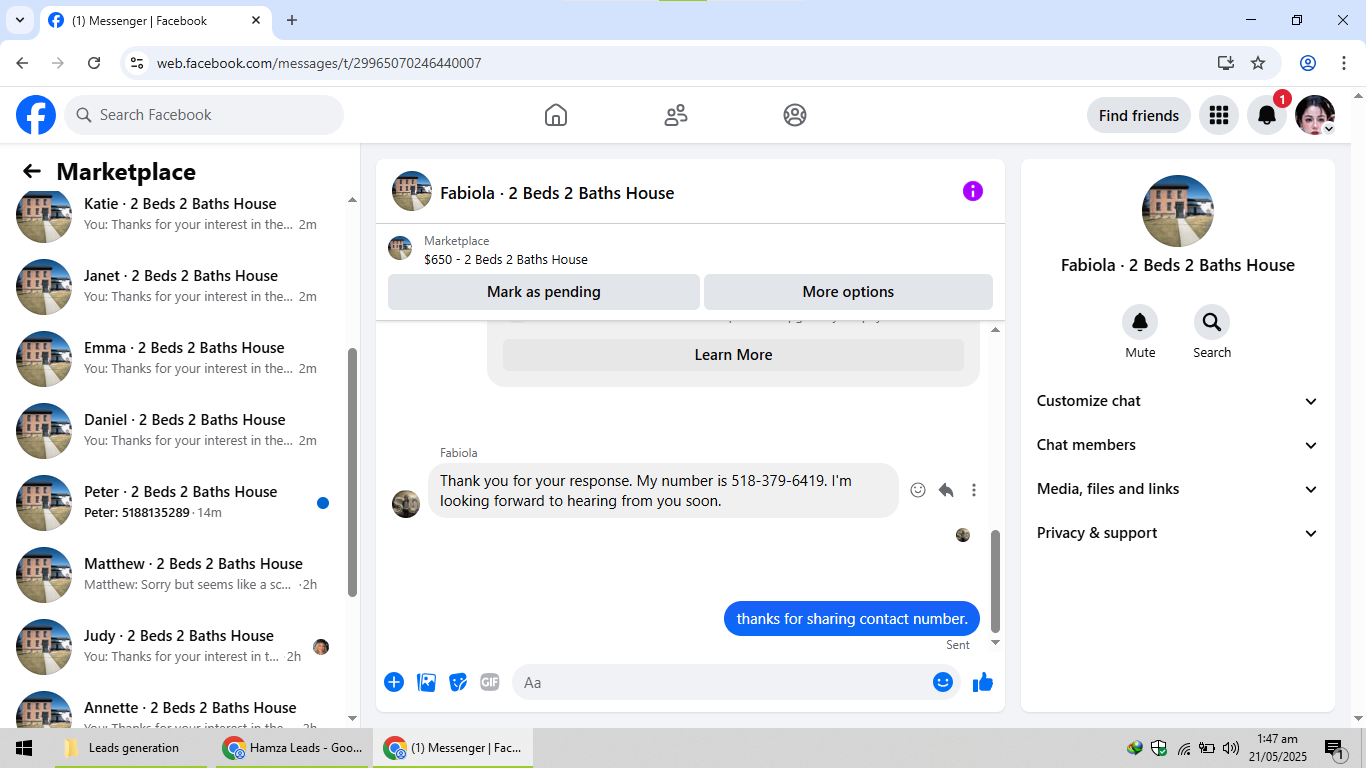Open the account profile picture menu
Screen dimensions: 1366x768
[x=1315, y=115]
